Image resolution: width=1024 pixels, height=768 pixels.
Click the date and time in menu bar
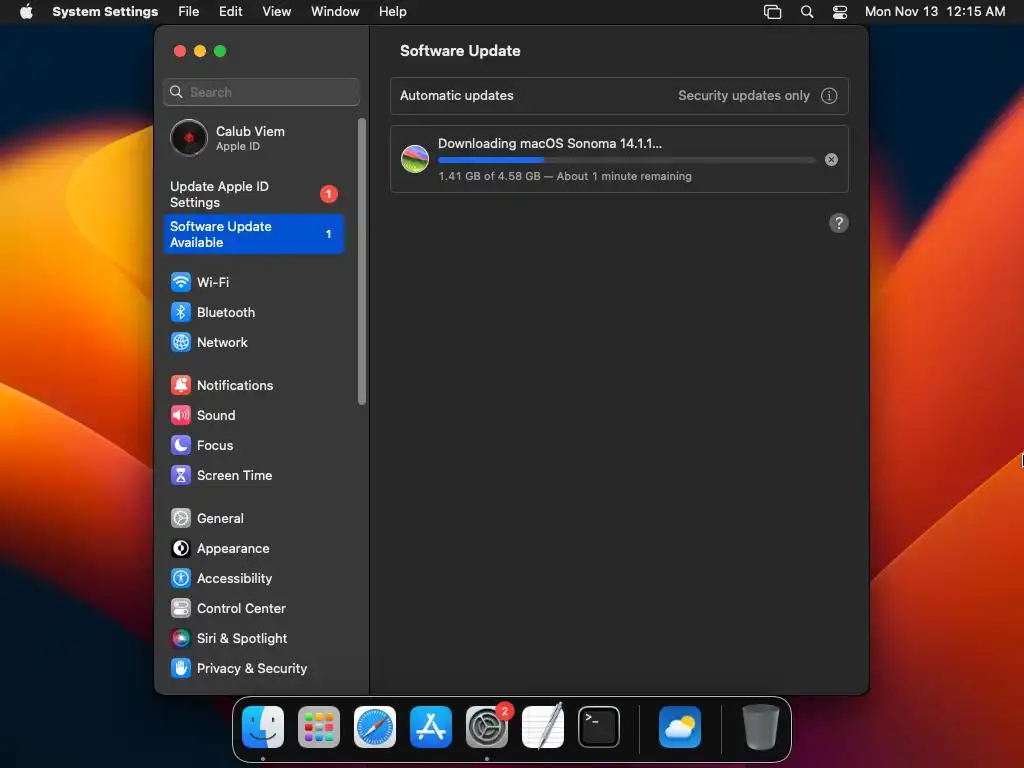[x=935, y=12]
